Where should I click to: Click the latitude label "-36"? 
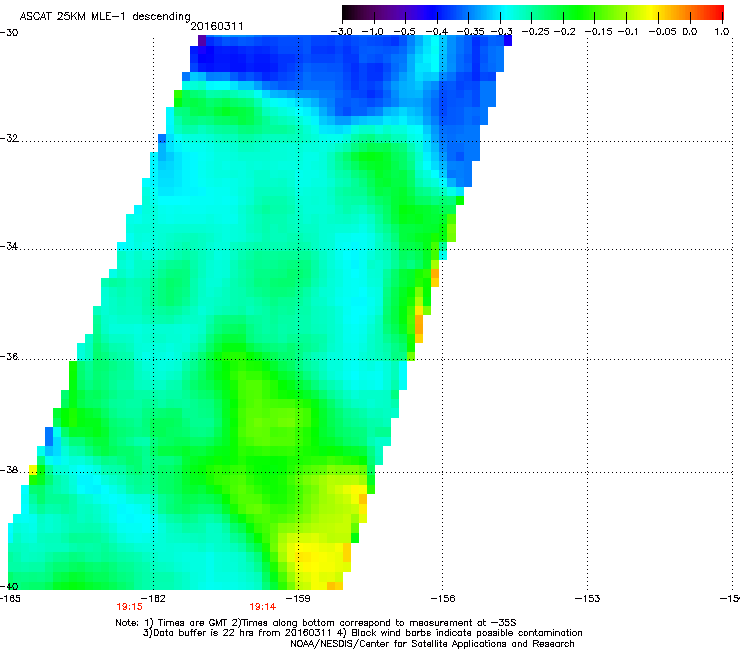pos(9,356)
